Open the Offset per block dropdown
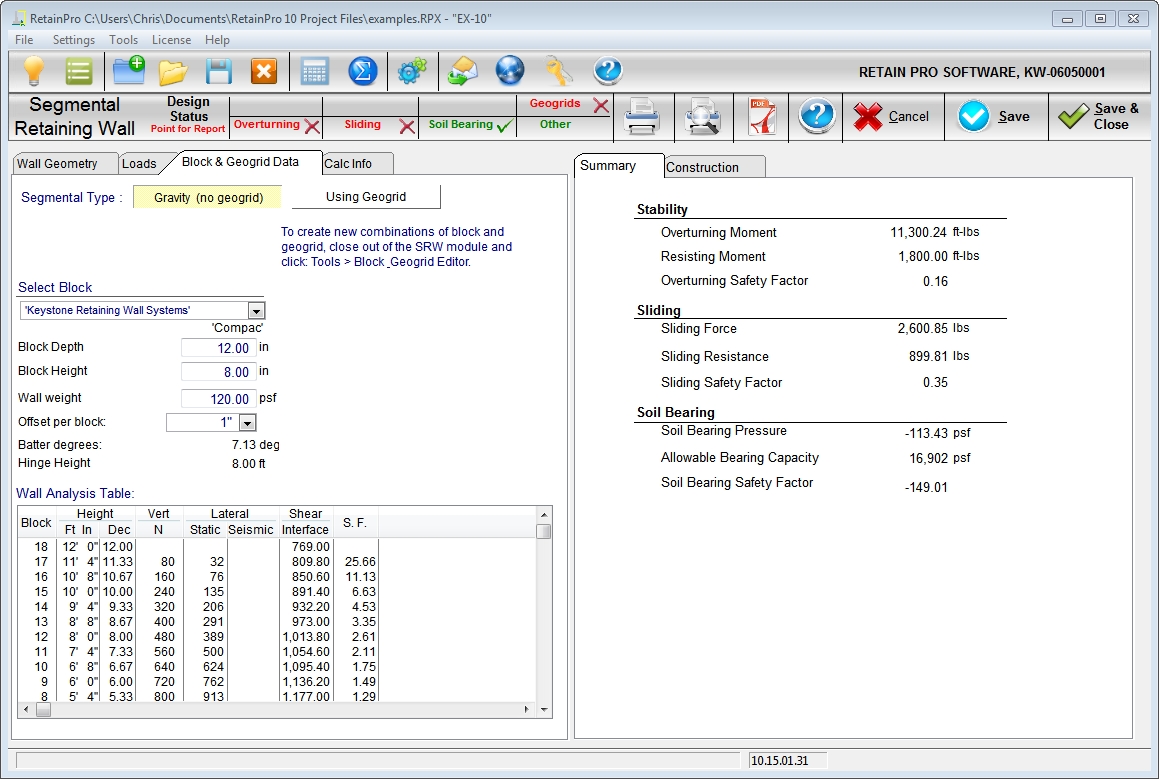Screen dimensions: 1159x779 click(x=248, y=423)
